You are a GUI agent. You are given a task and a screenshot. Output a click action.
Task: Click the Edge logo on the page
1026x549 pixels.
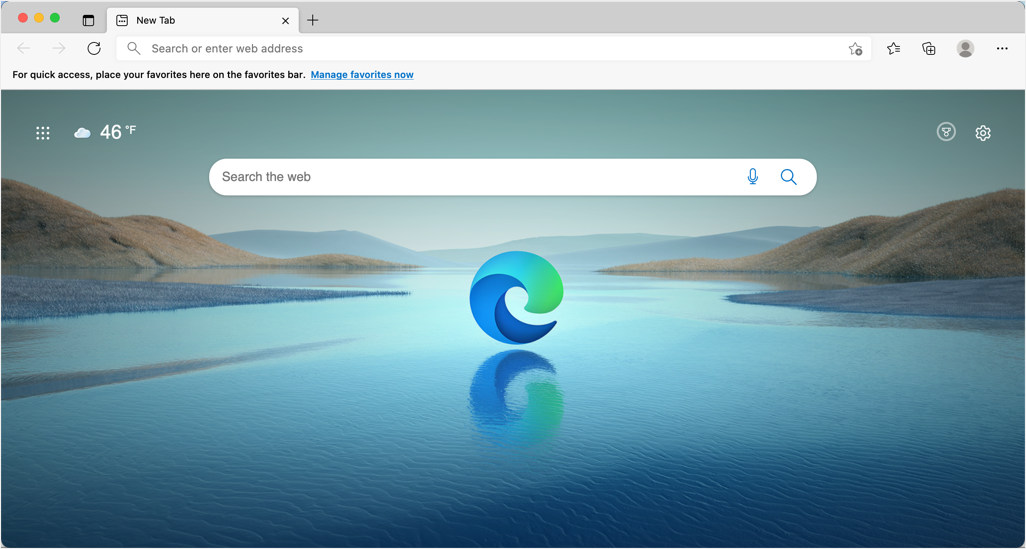tap(516, 297)
